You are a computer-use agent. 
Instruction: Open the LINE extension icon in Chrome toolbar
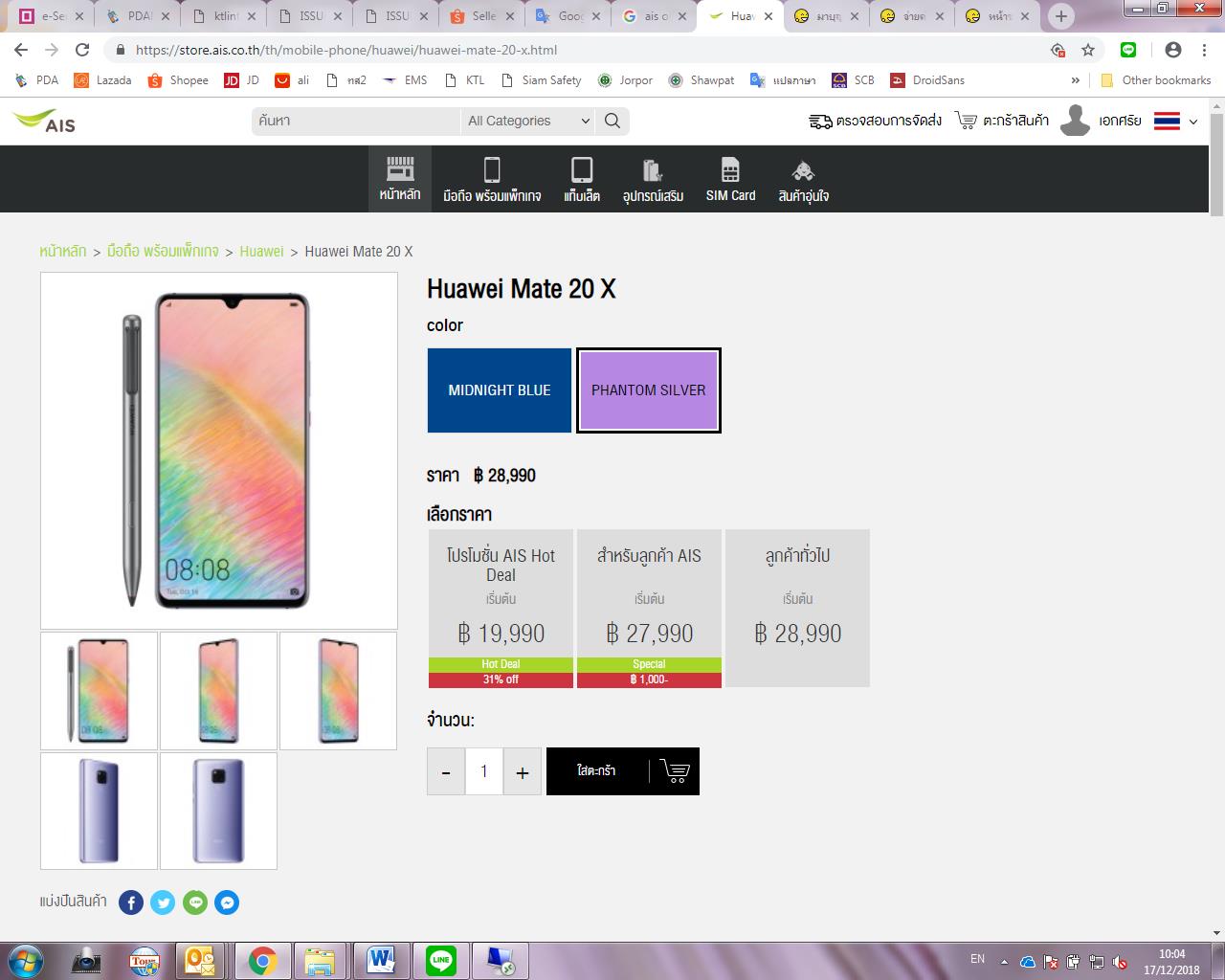1128,50
